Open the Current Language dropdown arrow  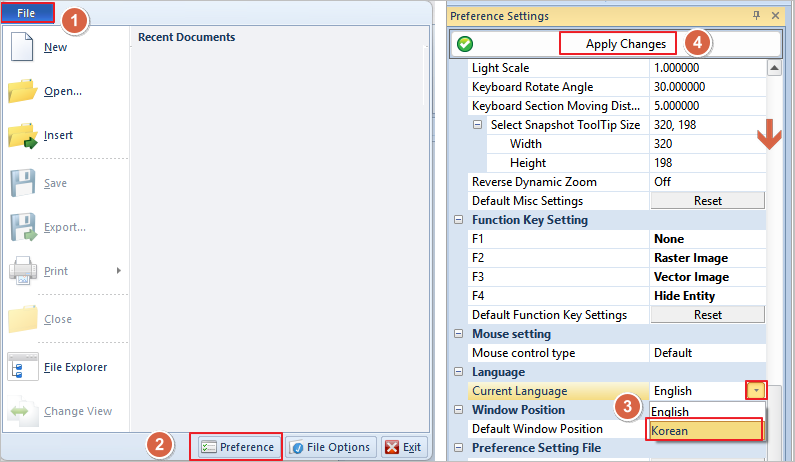pyautogui.click(x=756, y=391)
